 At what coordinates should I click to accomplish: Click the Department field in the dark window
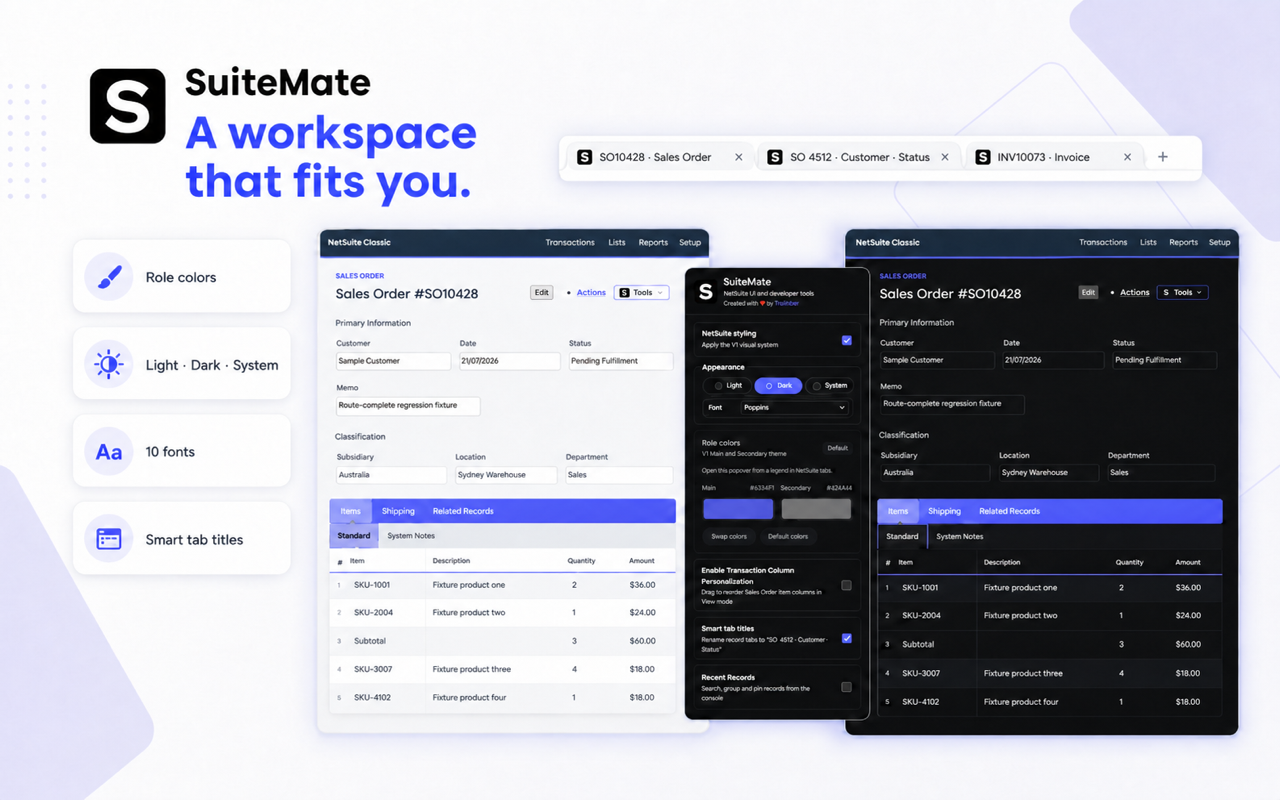click(x=1162, y=473)
